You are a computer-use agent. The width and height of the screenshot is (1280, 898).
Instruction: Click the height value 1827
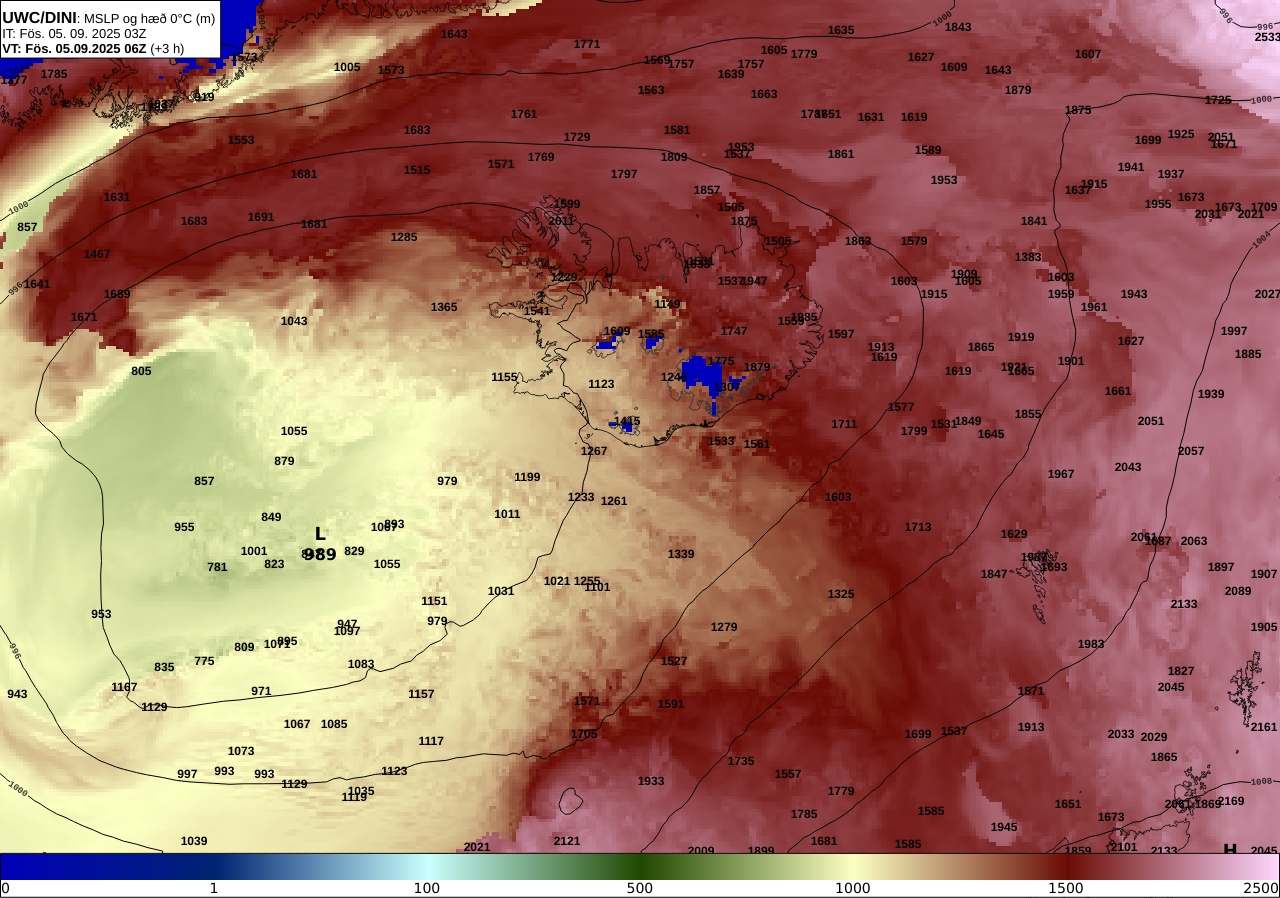(1181, 671)
